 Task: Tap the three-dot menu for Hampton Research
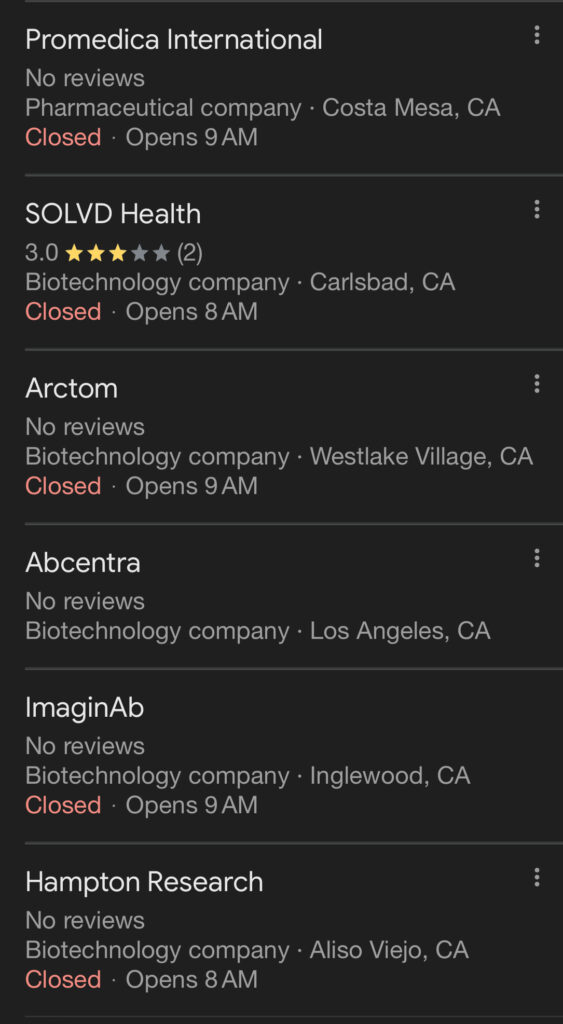(x=536, y=878)
